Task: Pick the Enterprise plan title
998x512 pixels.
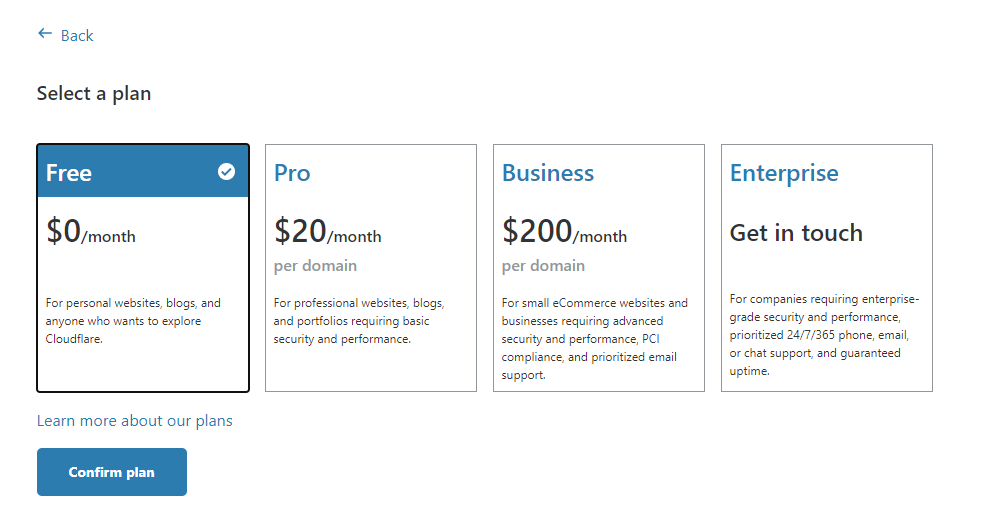Action: tap(784, 173)
